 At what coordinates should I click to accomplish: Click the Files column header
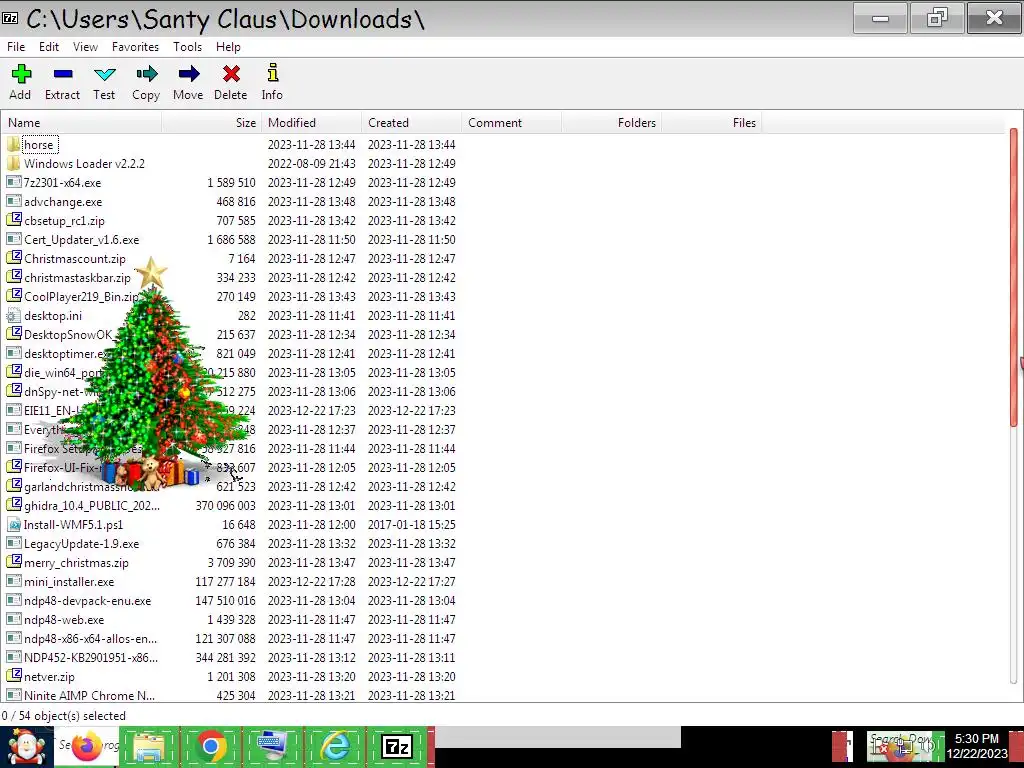711,123
